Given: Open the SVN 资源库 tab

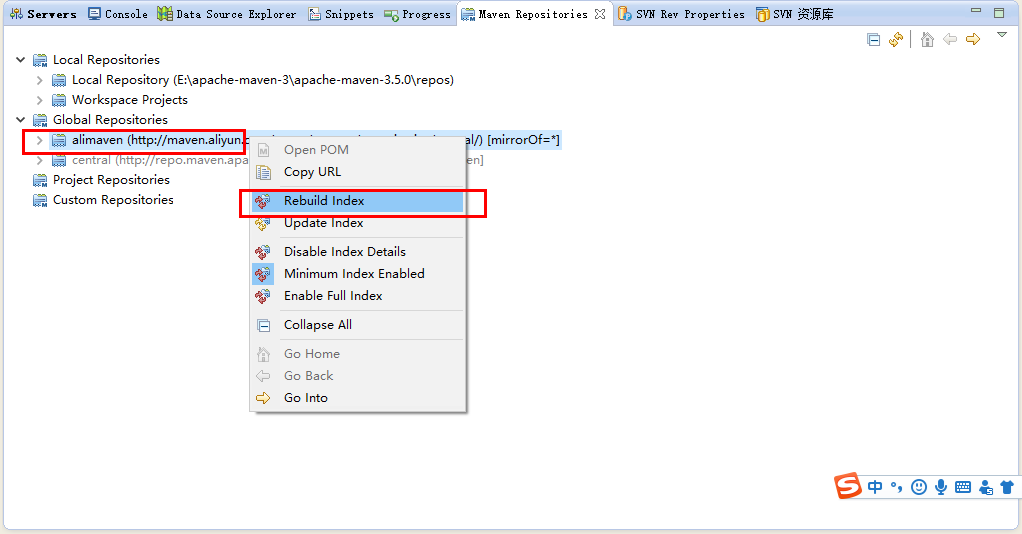Looking at the screenshot, I should [795, 14].
